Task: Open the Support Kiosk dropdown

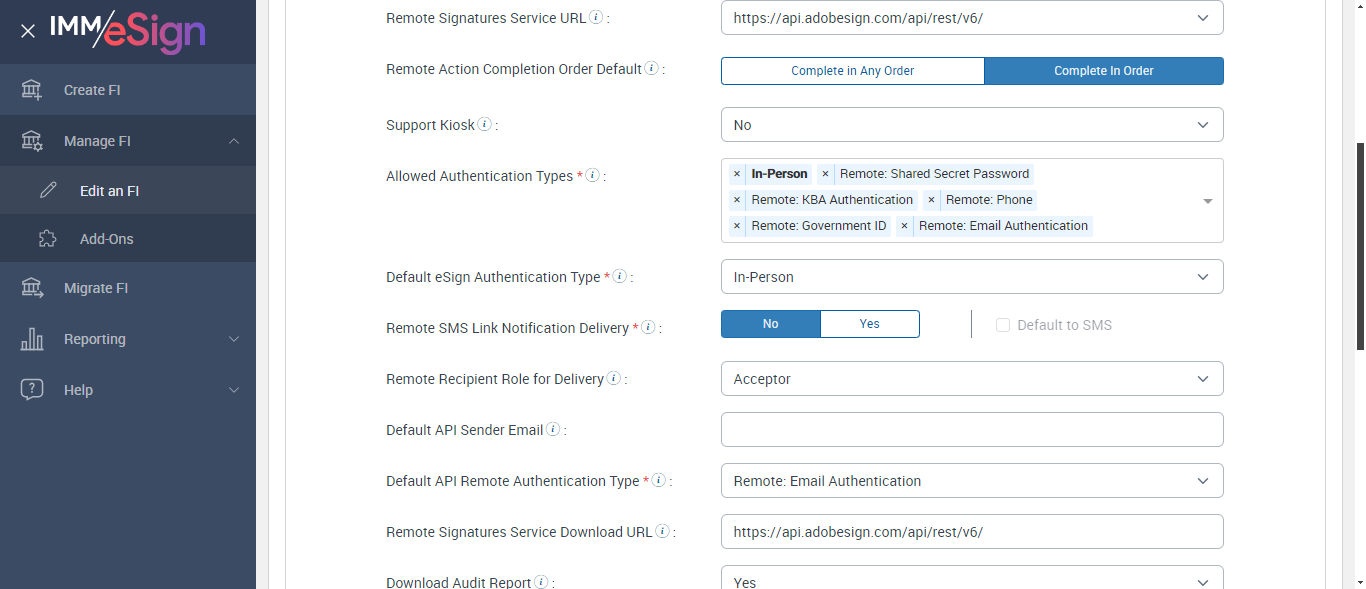Action: [x=971, y=125]
